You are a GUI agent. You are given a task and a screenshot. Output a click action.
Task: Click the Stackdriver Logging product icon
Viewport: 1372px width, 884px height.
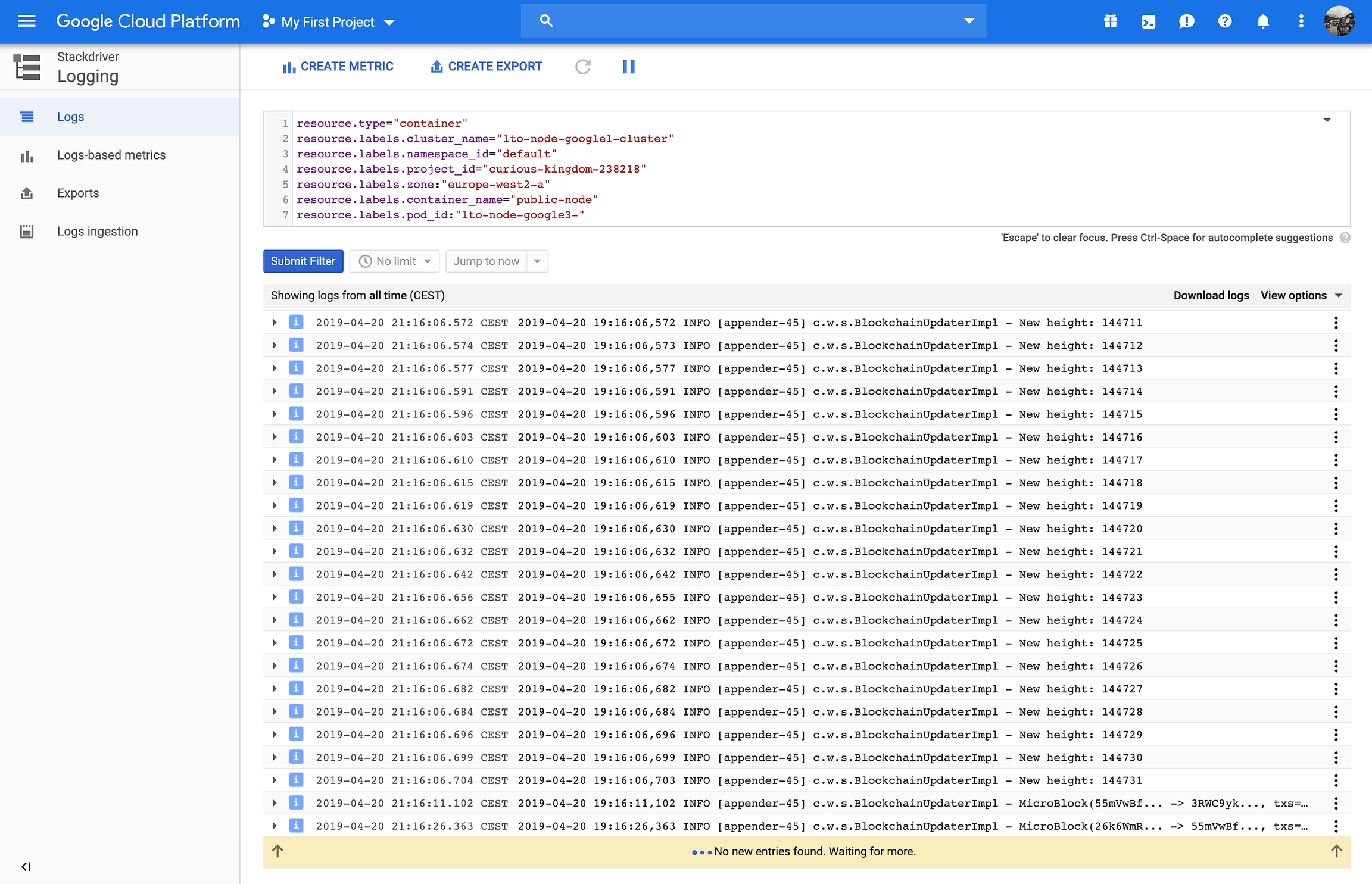27,67
